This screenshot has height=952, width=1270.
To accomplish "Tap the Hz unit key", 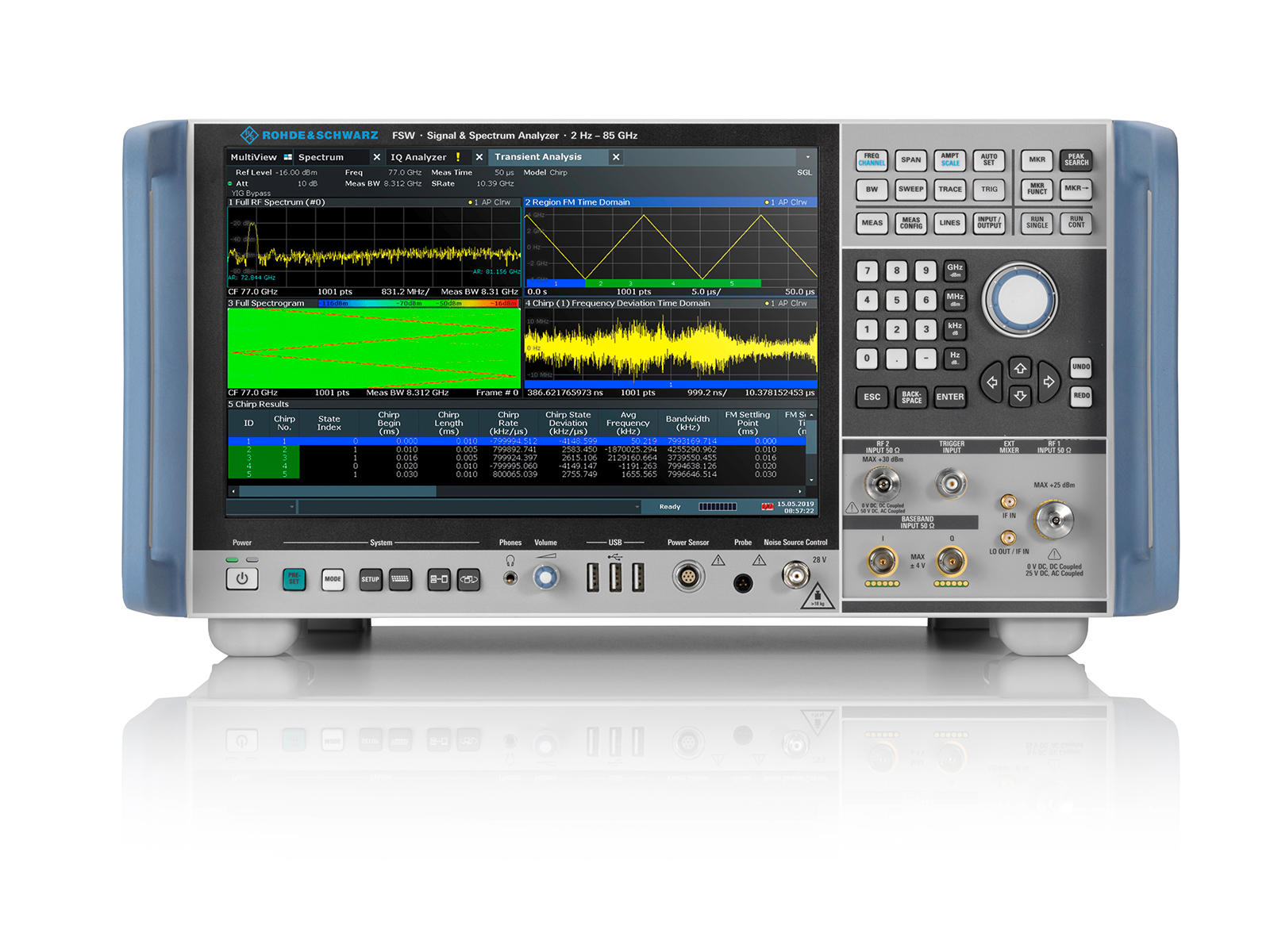I will coord(955,359).
